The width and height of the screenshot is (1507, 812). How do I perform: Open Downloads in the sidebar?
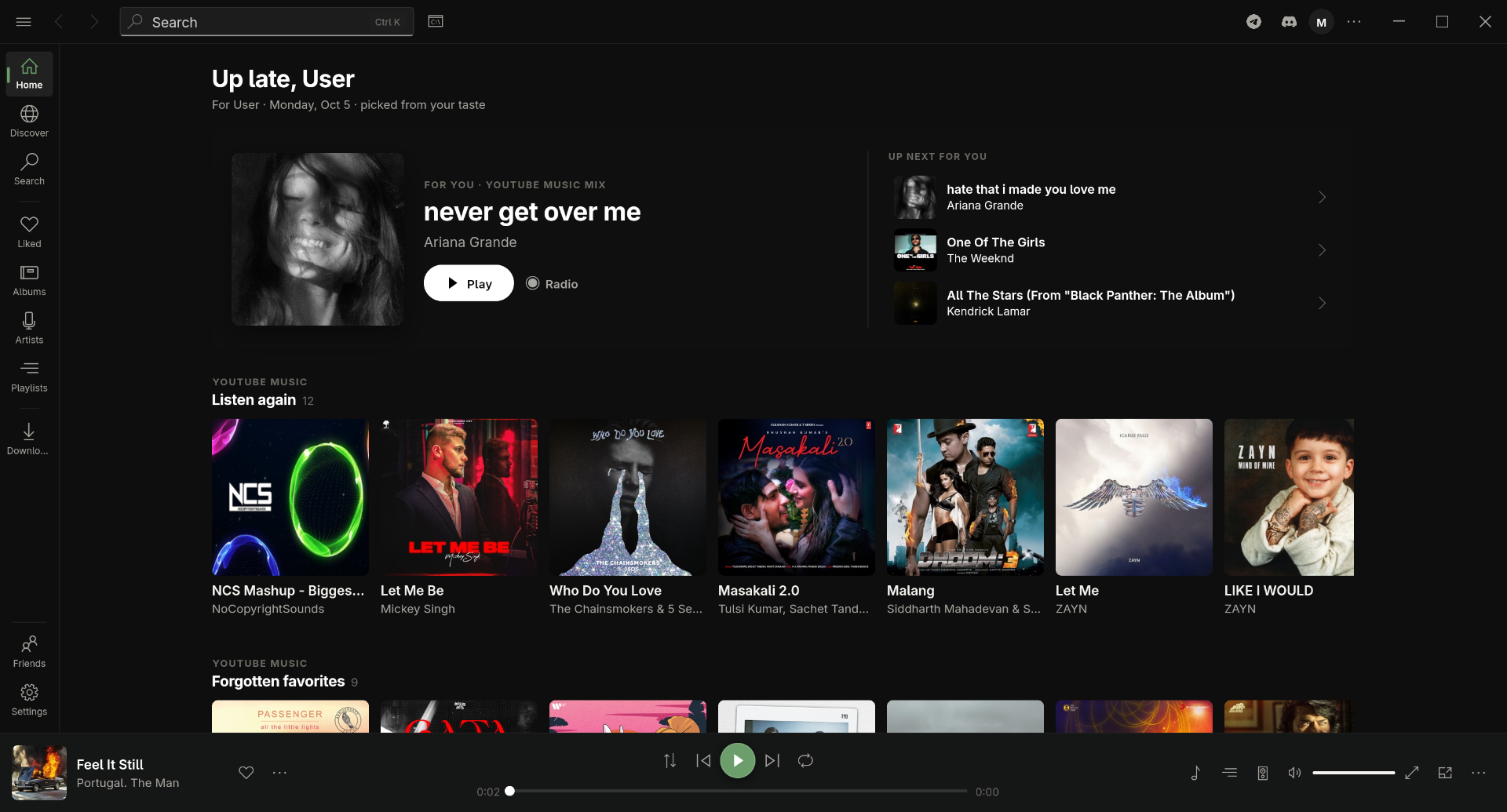coord(29,439)
